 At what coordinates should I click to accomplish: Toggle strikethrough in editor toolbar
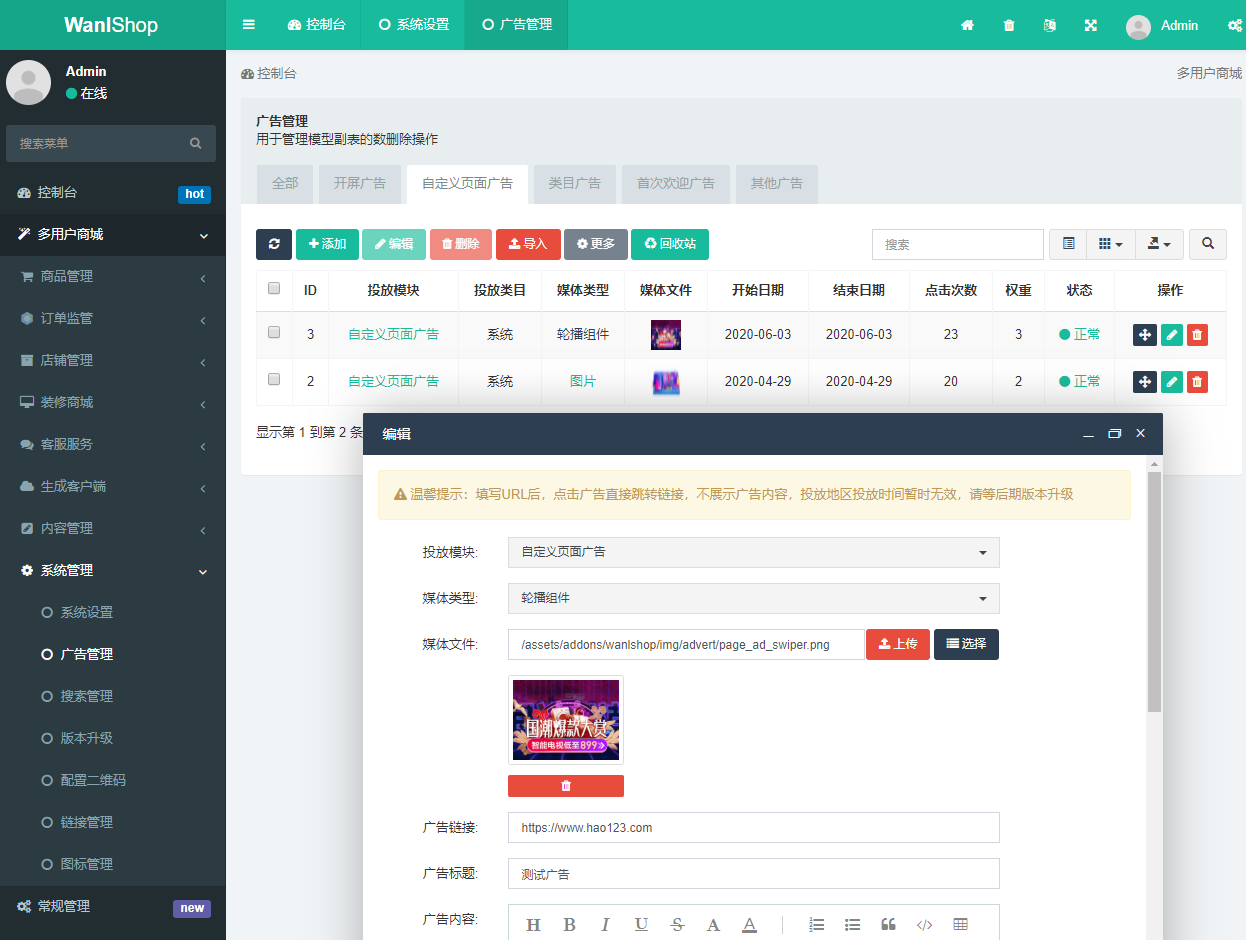(x=677, y=925)
